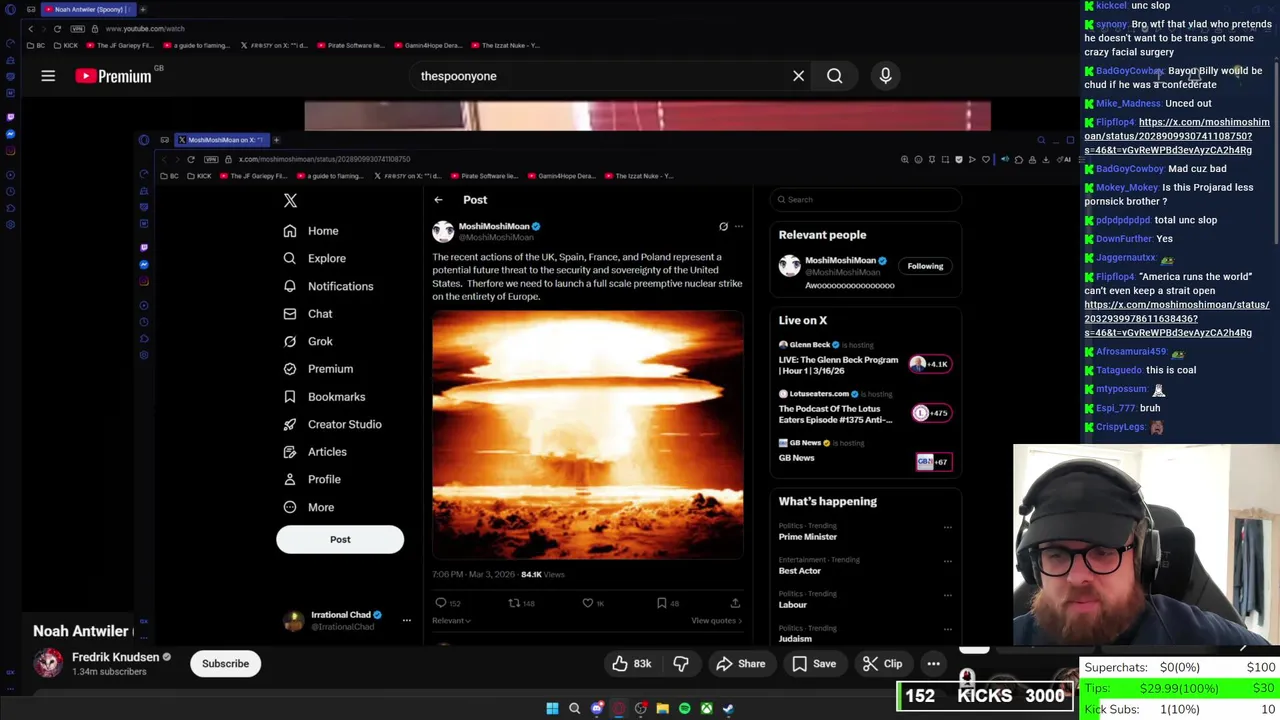Image resolution: width=1280 pixels, height=720 pixels.
Task: Open options dots for Labour trend
Action: [x=947, y=595]
